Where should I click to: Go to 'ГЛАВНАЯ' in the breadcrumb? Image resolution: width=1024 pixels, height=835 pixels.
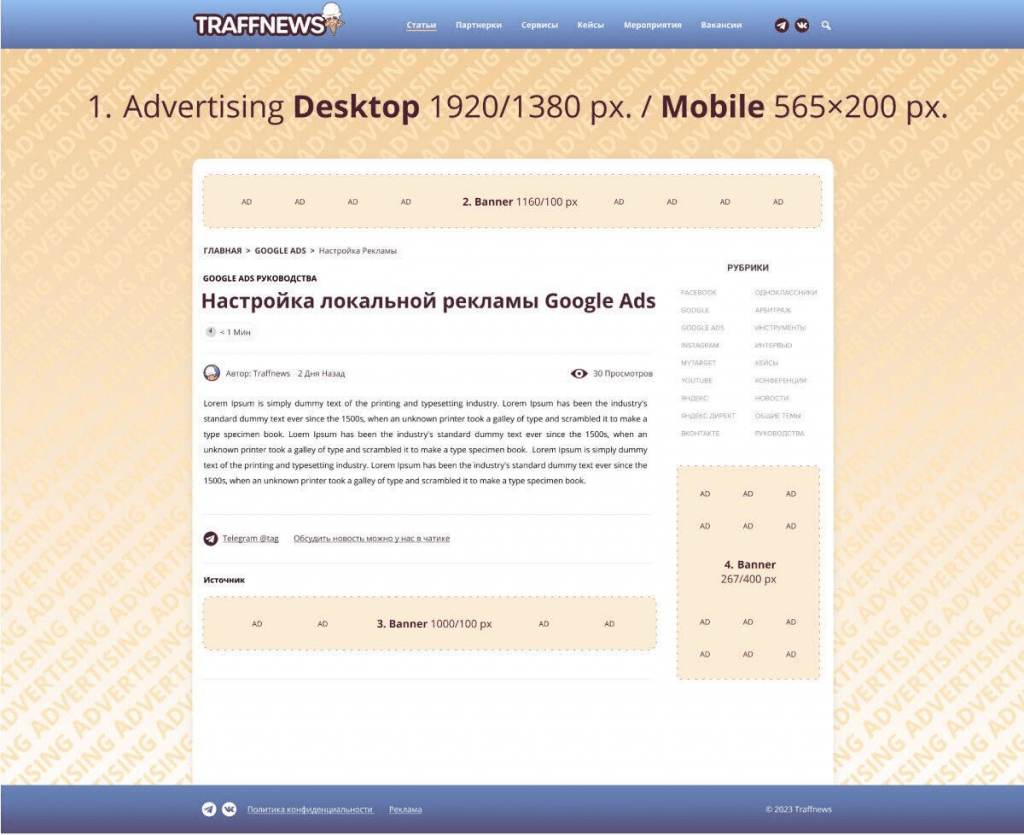[x=223, y=251]
